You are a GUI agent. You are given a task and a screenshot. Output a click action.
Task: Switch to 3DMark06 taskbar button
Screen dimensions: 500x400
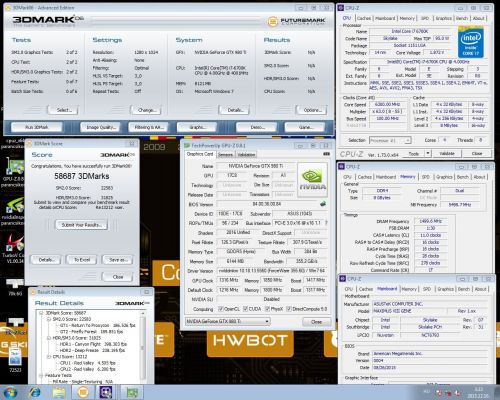[x=83, y=392]
